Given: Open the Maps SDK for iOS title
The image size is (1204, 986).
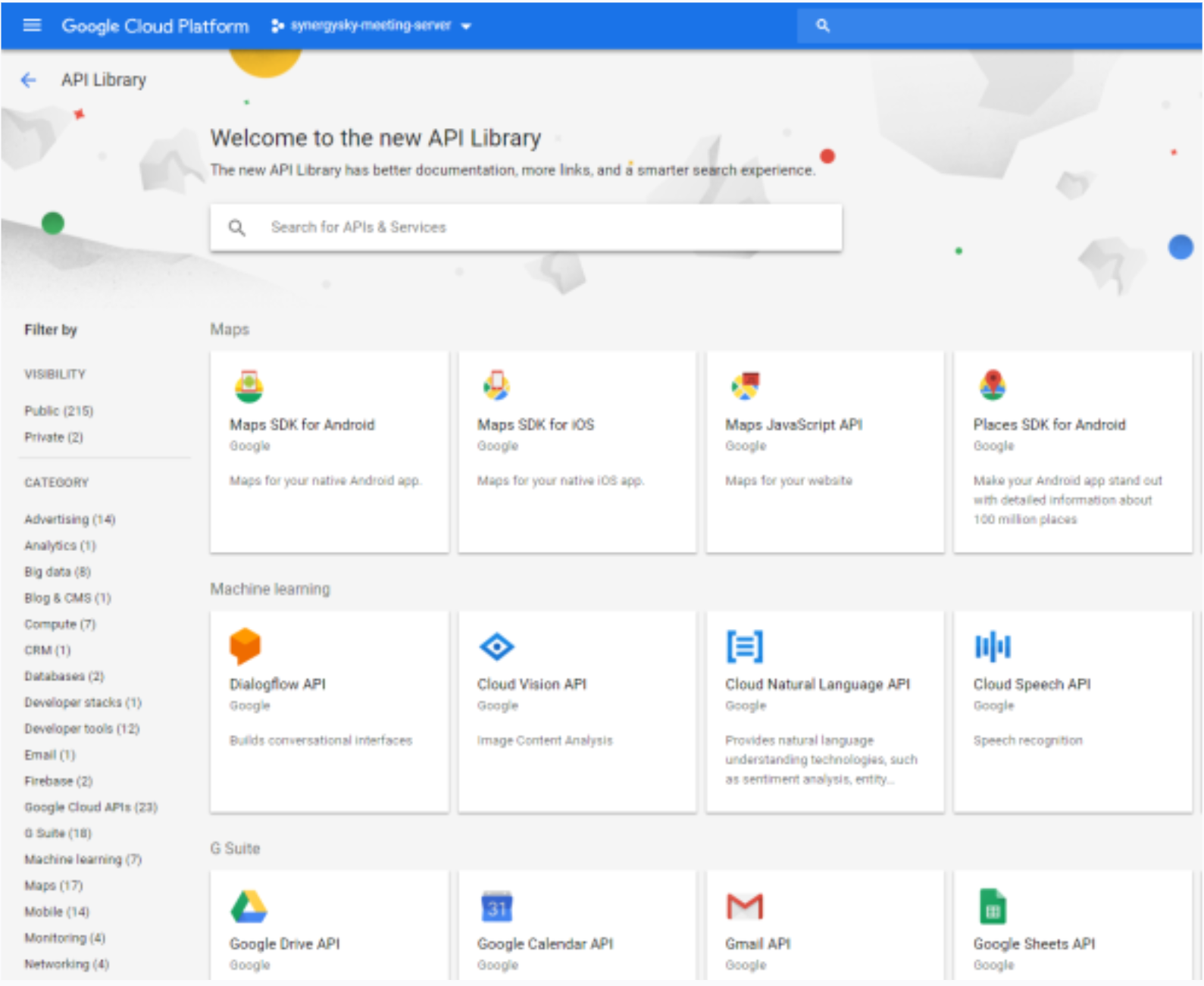Looking at the screenshot, I should pos(536,425).
